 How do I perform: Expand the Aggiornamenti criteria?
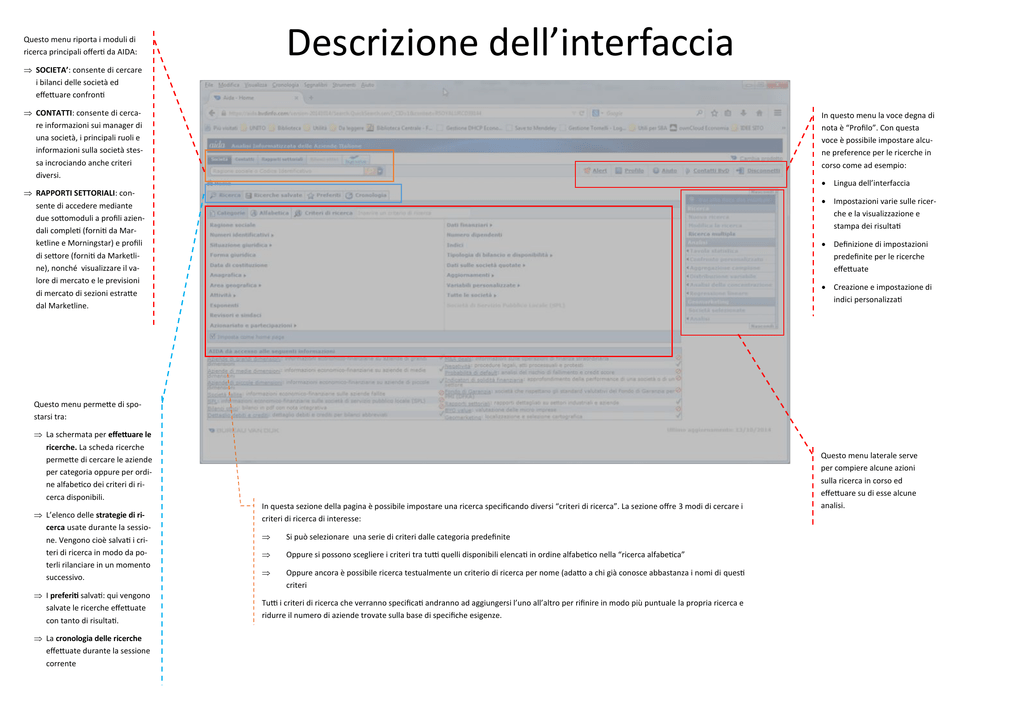pyautogui.click(x=470, y=275)
